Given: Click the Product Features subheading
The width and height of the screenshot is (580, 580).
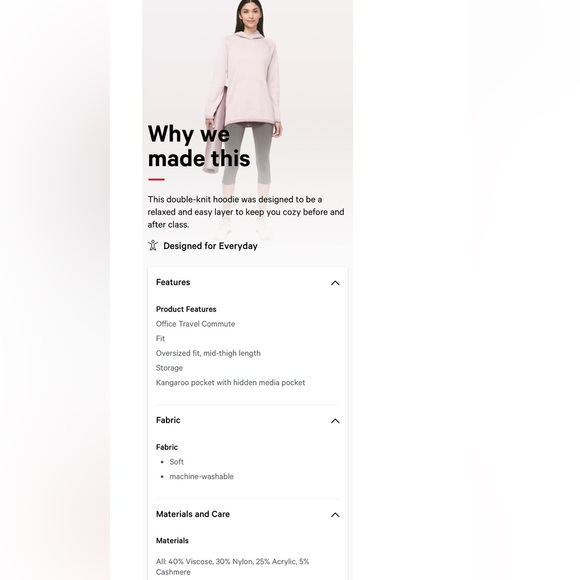Looking at the screenshot, I should coord(186,309).
